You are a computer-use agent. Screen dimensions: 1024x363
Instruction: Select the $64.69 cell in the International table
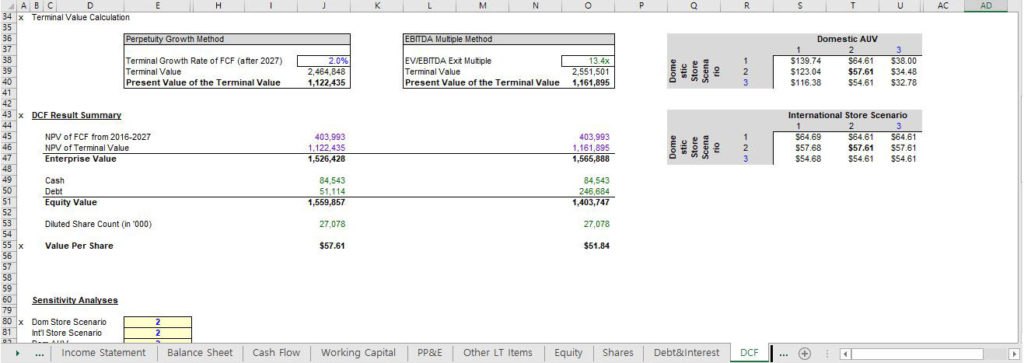point(801,137)
